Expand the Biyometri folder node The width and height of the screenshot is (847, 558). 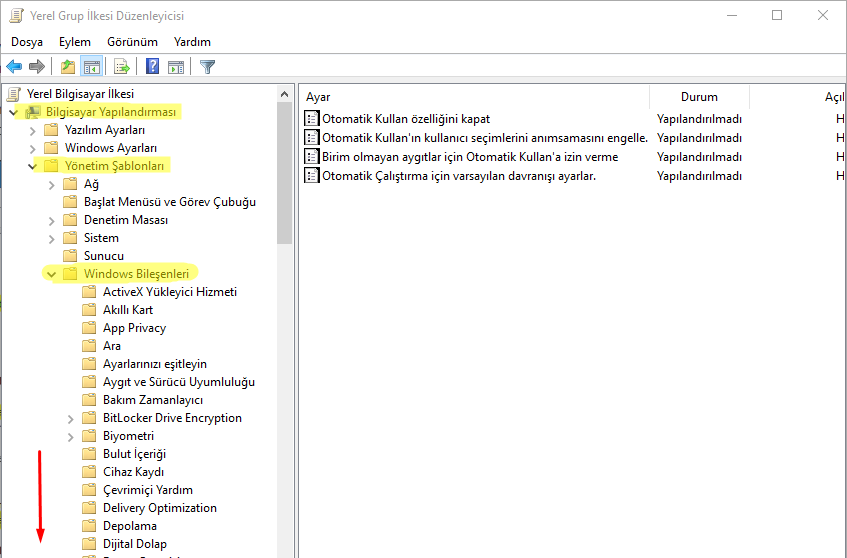pos(71,436)
